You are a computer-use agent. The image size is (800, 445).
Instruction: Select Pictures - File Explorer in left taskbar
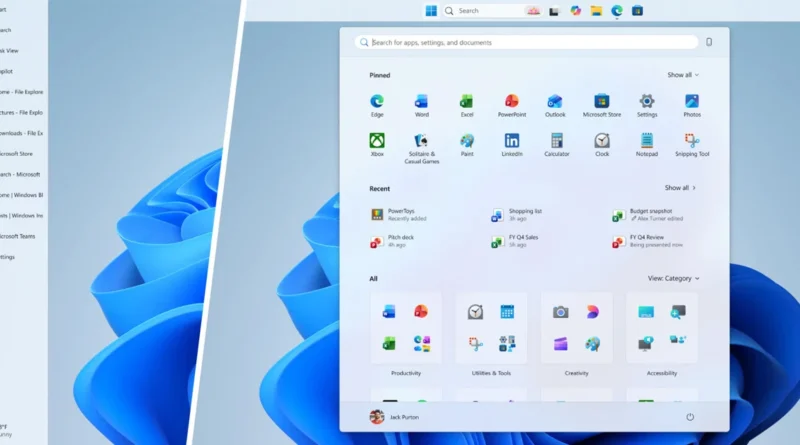[21, 112]
